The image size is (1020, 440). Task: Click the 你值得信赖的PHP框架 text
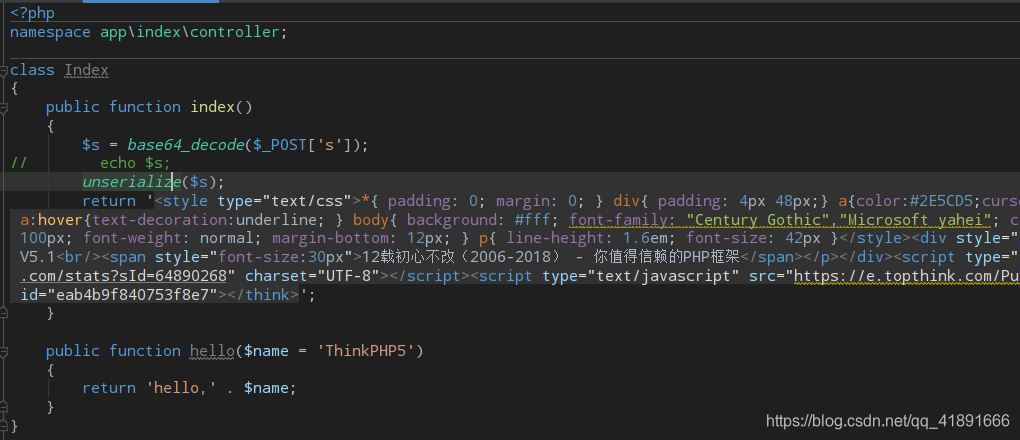pos(666,257)
